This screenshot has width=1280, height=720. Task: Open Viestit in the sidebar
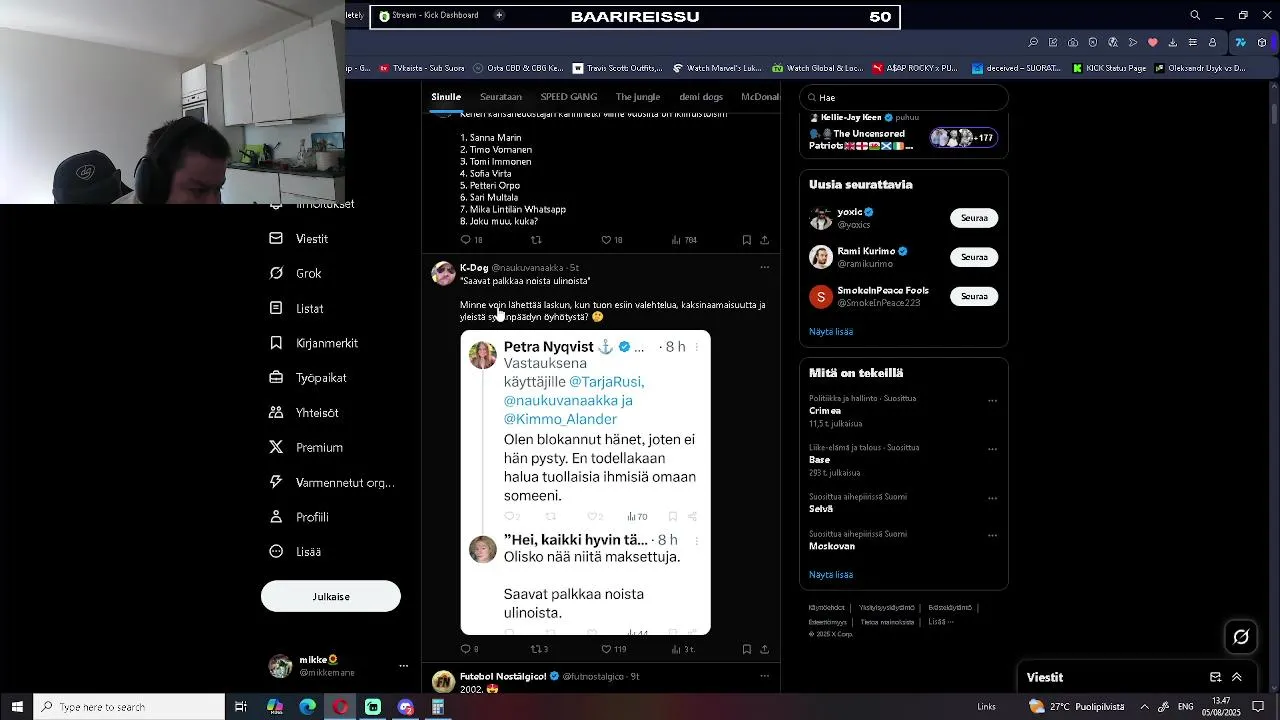tap(299, 239)
